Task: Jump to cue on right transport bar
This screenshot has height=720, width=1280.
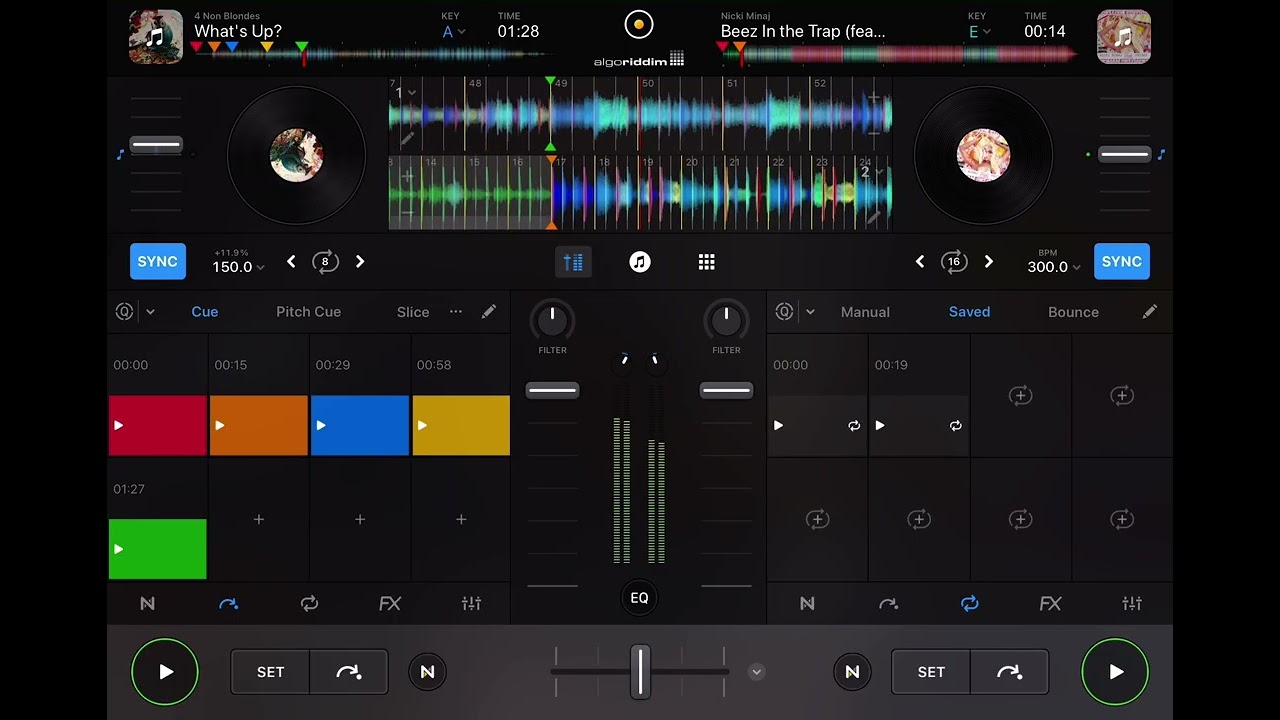Action: (x=1010, y=672)
